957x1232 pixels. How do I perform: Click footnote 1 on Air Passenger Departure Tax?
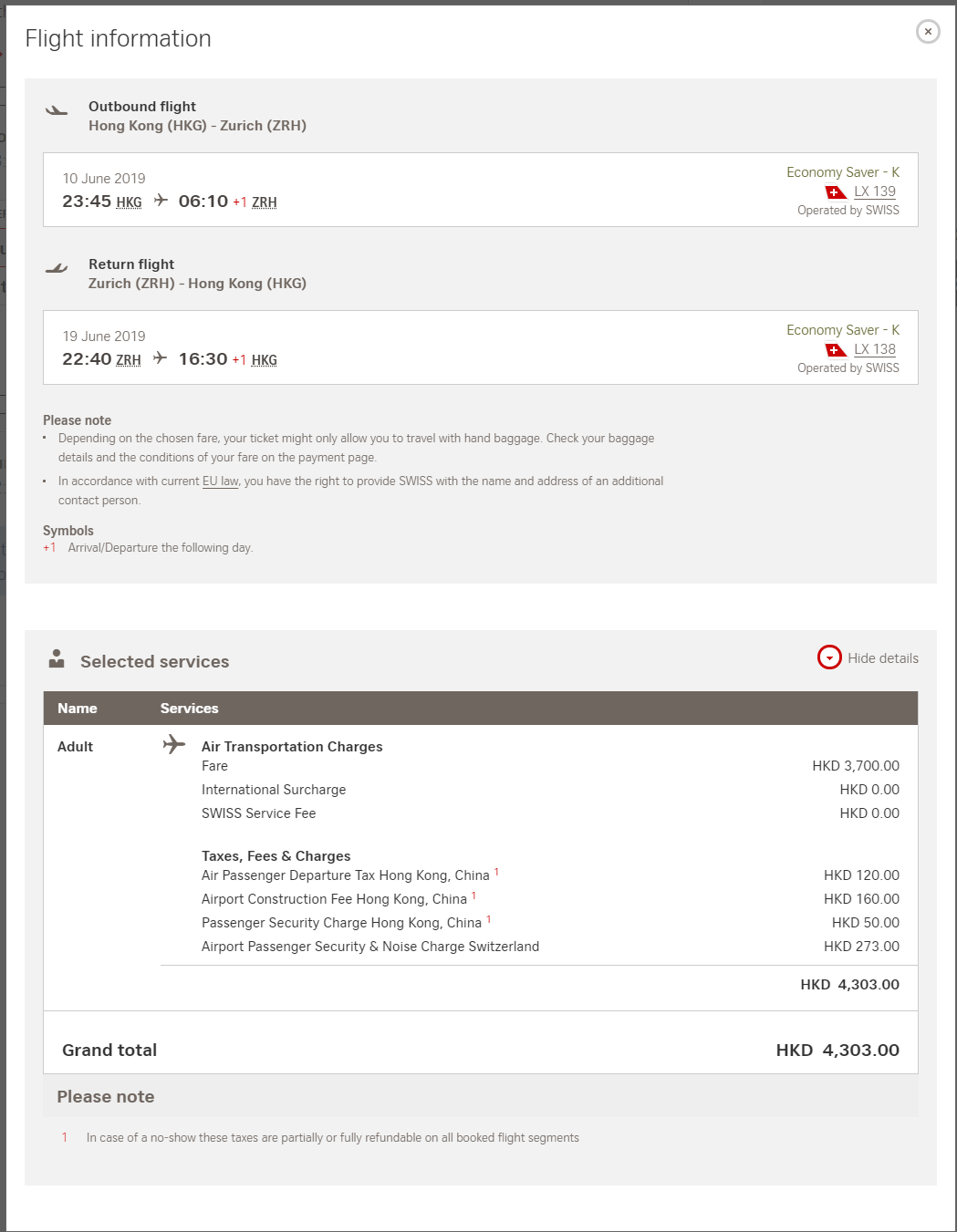click(496, 872)
